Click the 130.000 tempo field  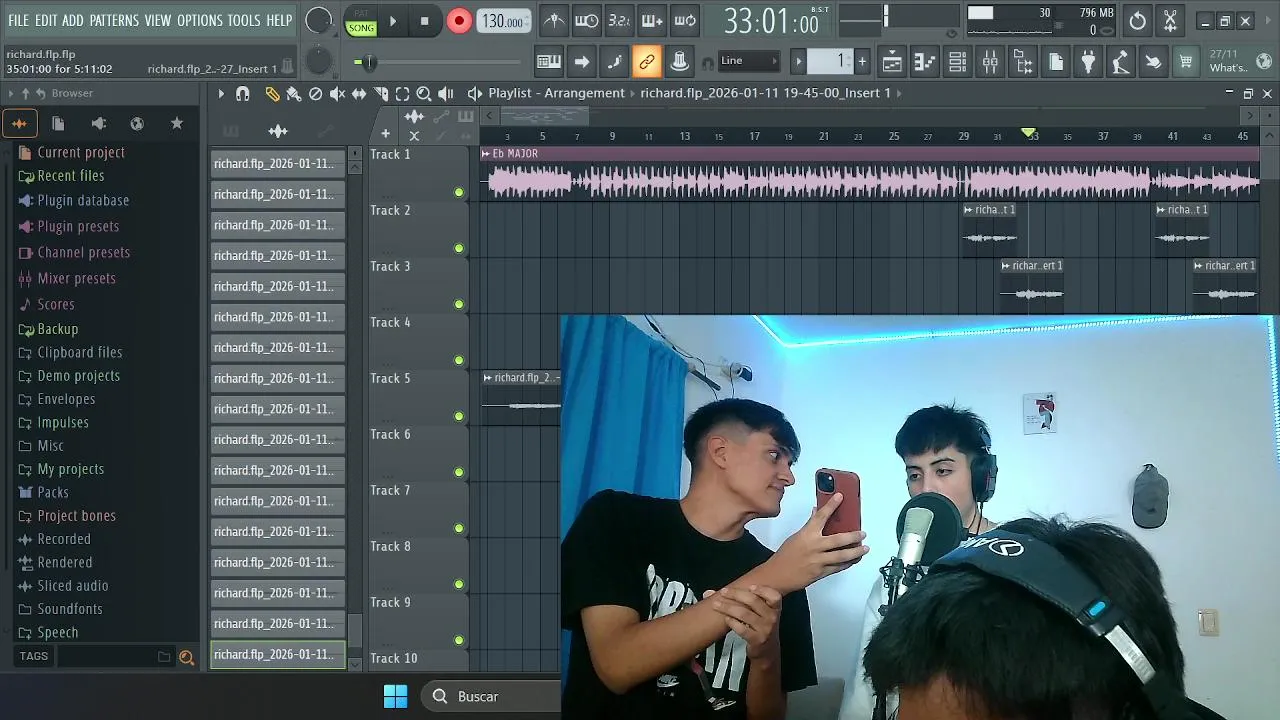click(505, 21)
